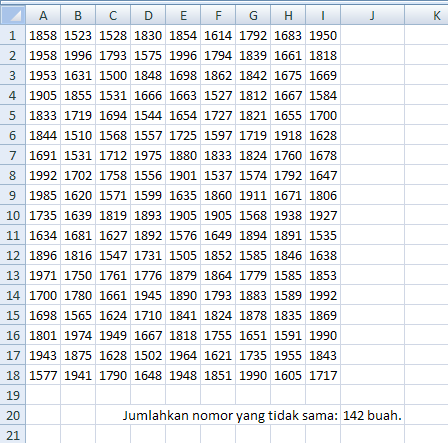This screenshot has width=448, height=443.
Task: Select row 19 header
Action: [x=13, y=395]
